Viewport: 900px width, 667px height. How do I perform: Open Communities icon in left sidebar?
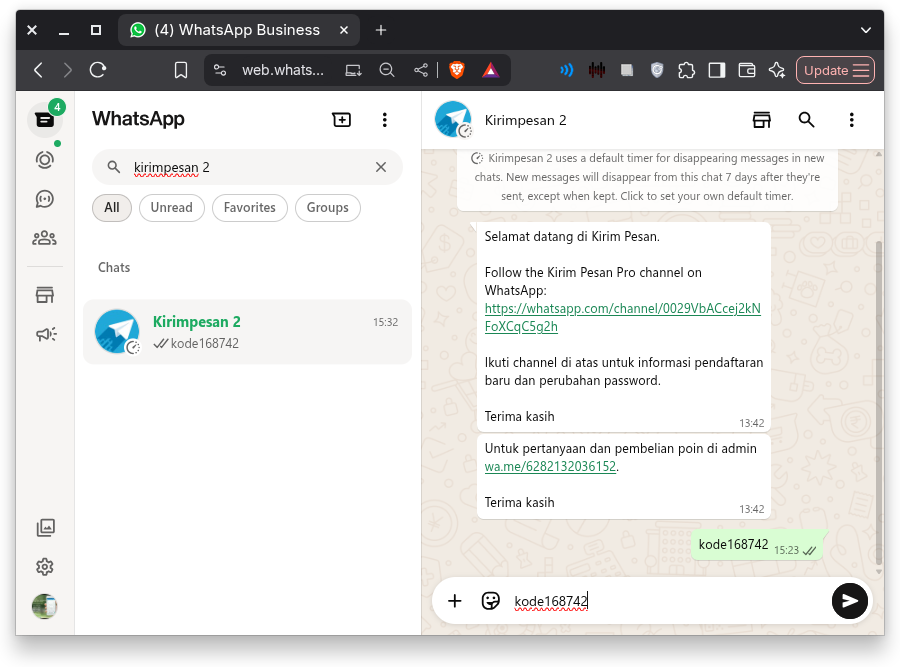44,238
